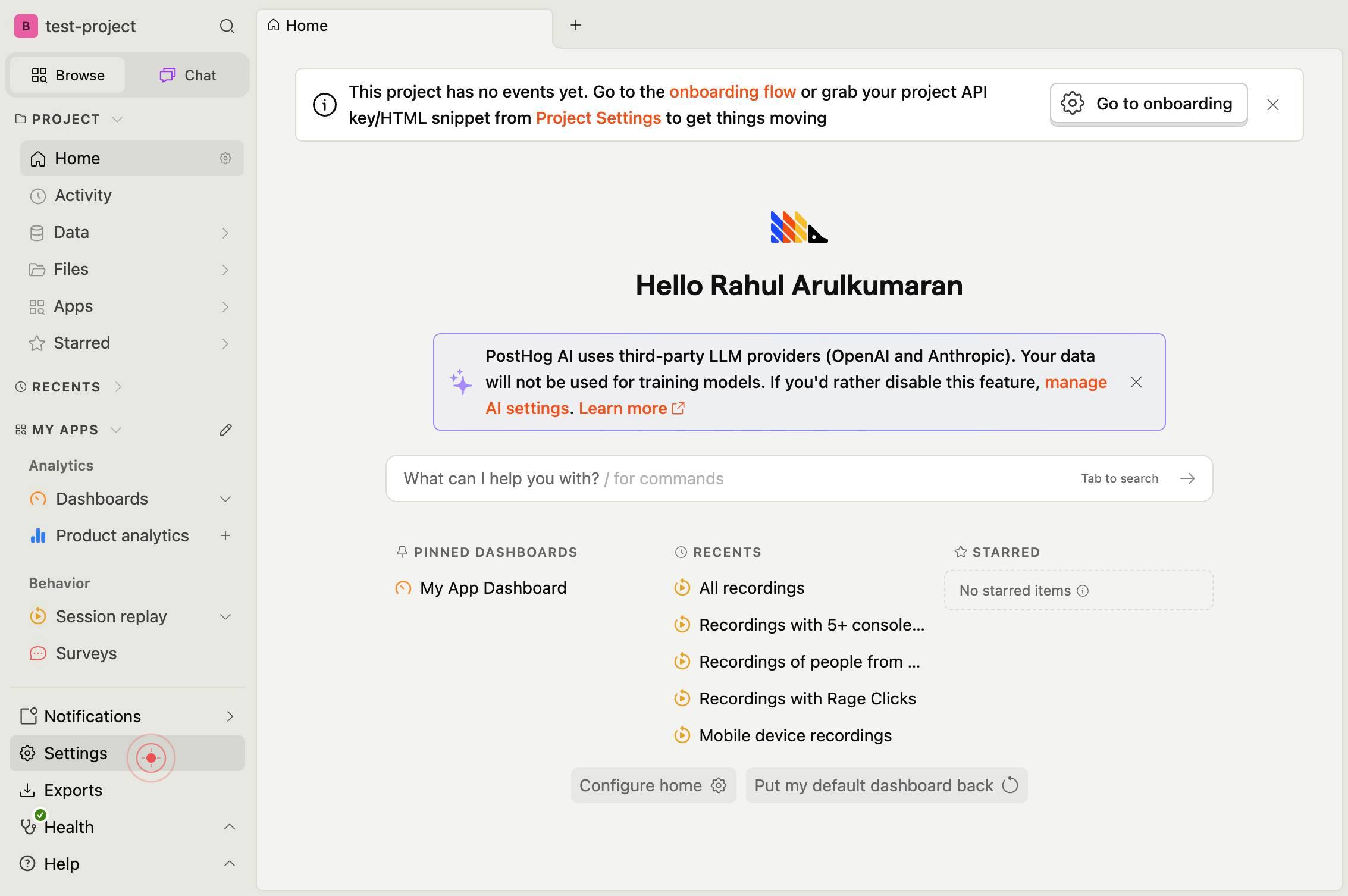Click the Product analytics bar chart icon
Image resolution: width=1348 pixels, height=896 pixels.
click(x=38, y=535)
